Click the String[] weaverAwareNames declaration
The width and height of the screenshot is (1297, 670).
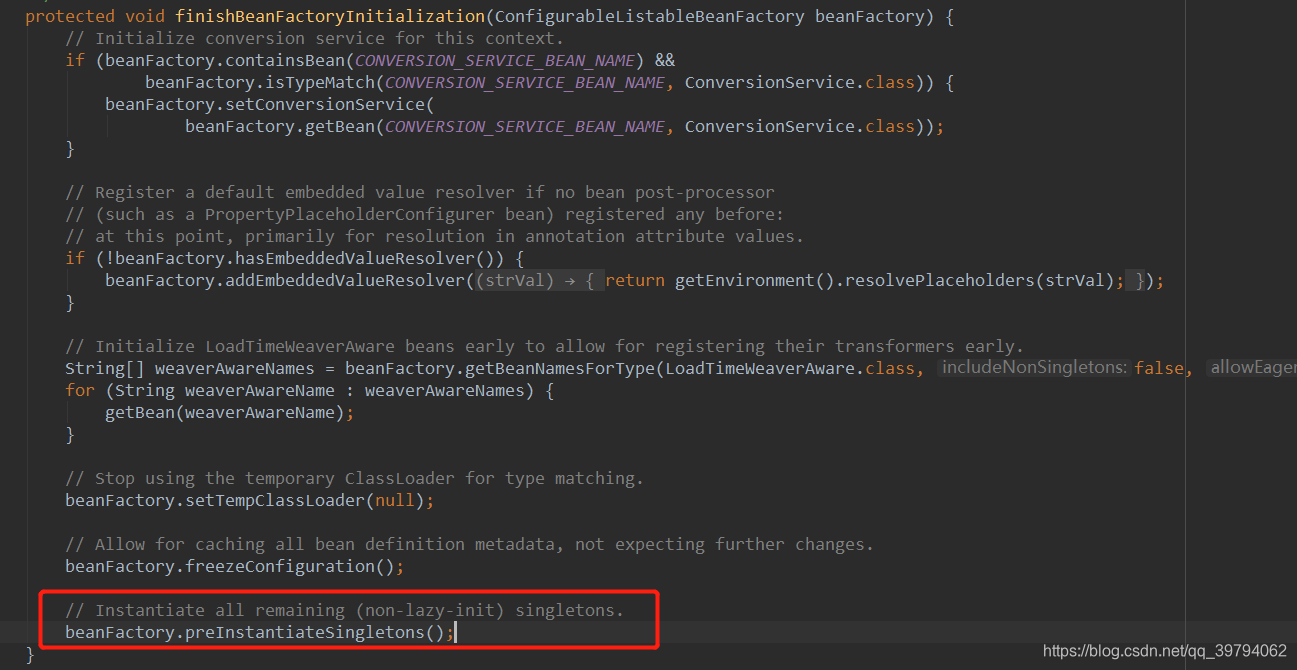pyautogui.click(x=195, y=368)
